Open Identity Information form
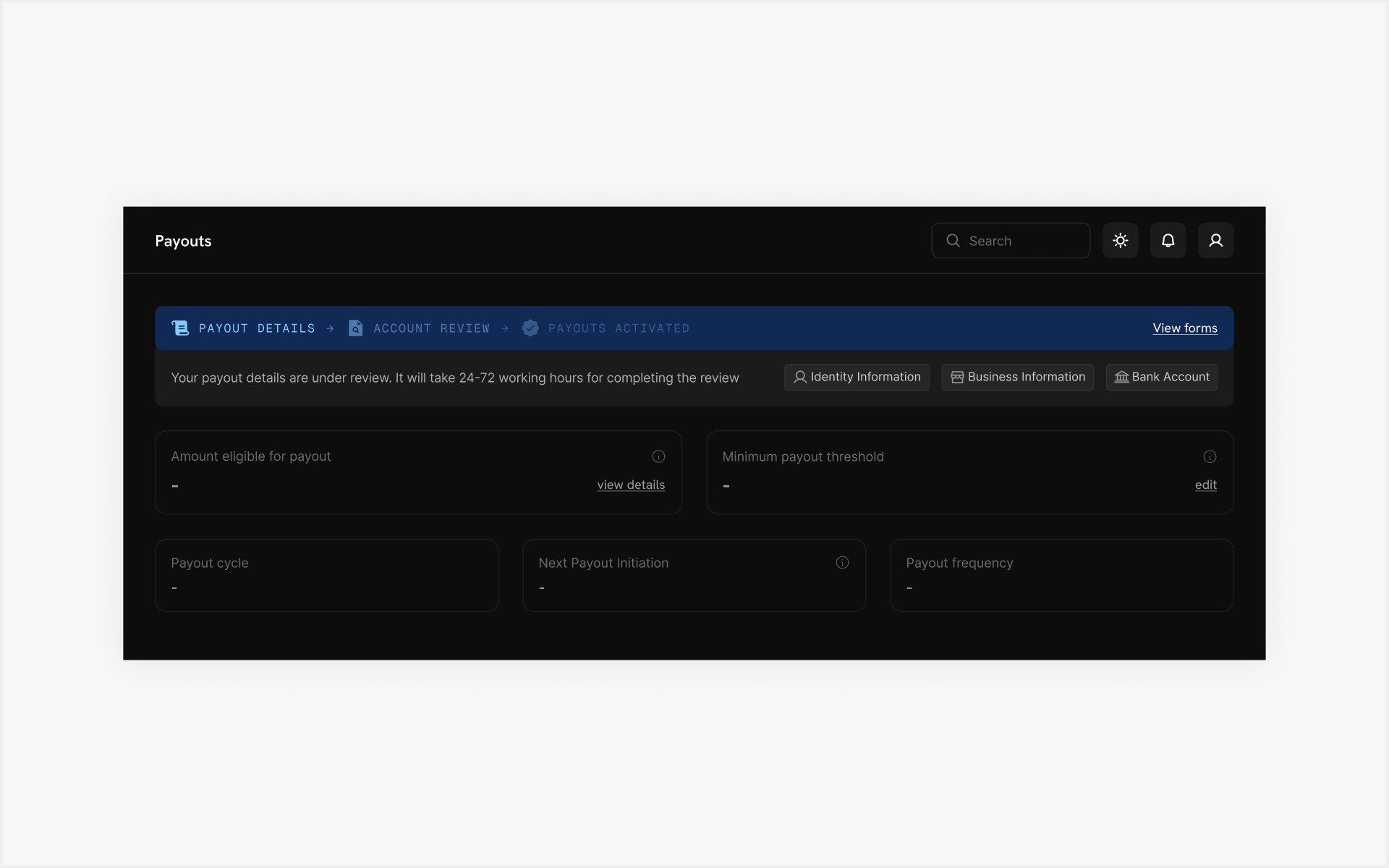Image resolution: width=1389 pixels, height=868 pixels. (857, 377)
